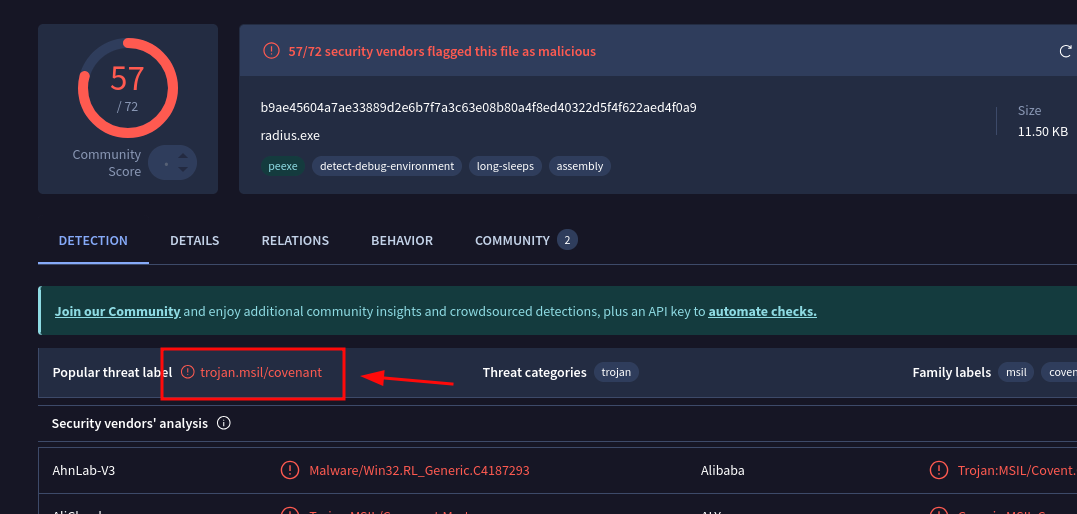Click the 57/72 detection score ring

click(x=128, y=88)
